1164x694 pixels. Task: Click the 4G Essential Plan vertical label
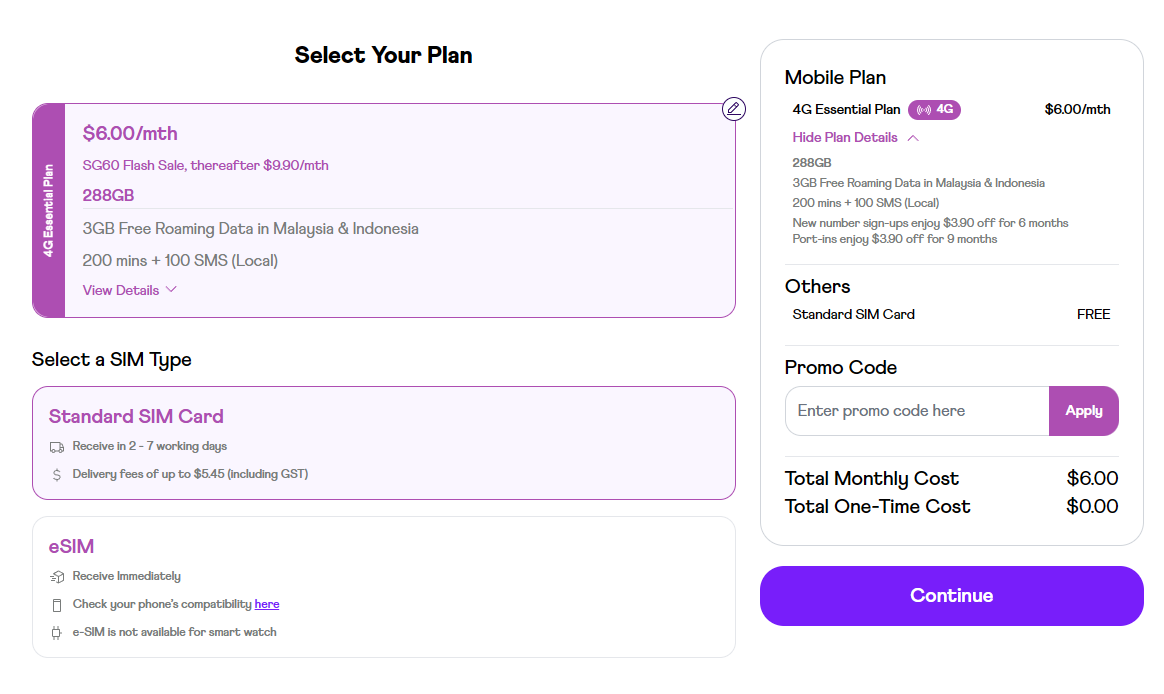click(49, 210)
